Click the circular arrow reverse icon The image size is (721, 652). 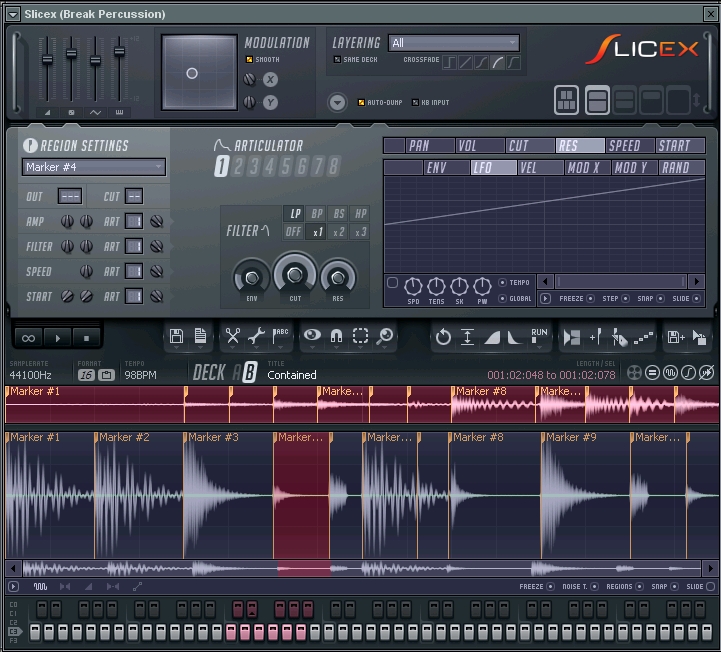click(443, 337)
